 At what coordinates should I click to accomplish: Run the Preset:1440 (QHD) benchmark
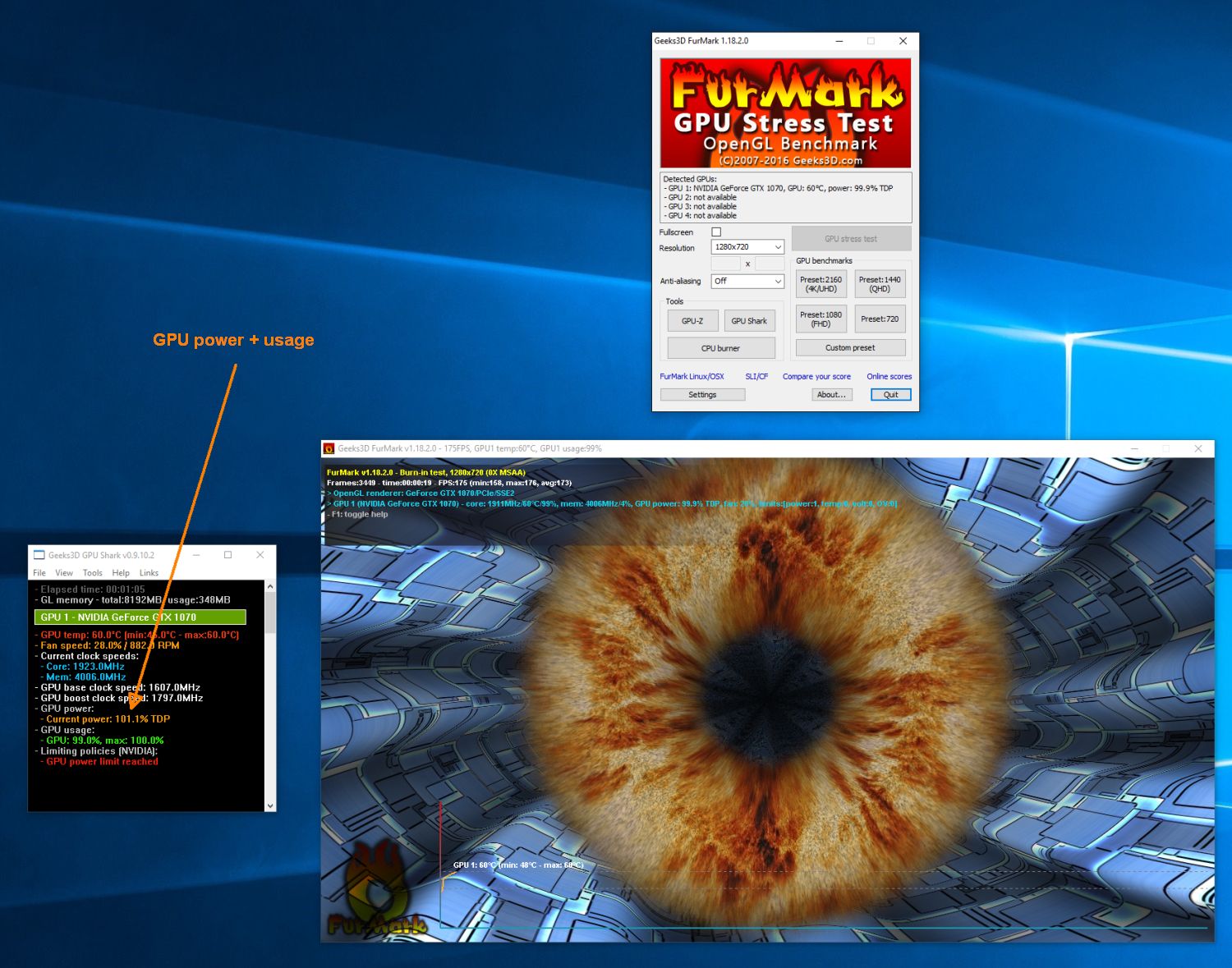(x=880, y=284)
